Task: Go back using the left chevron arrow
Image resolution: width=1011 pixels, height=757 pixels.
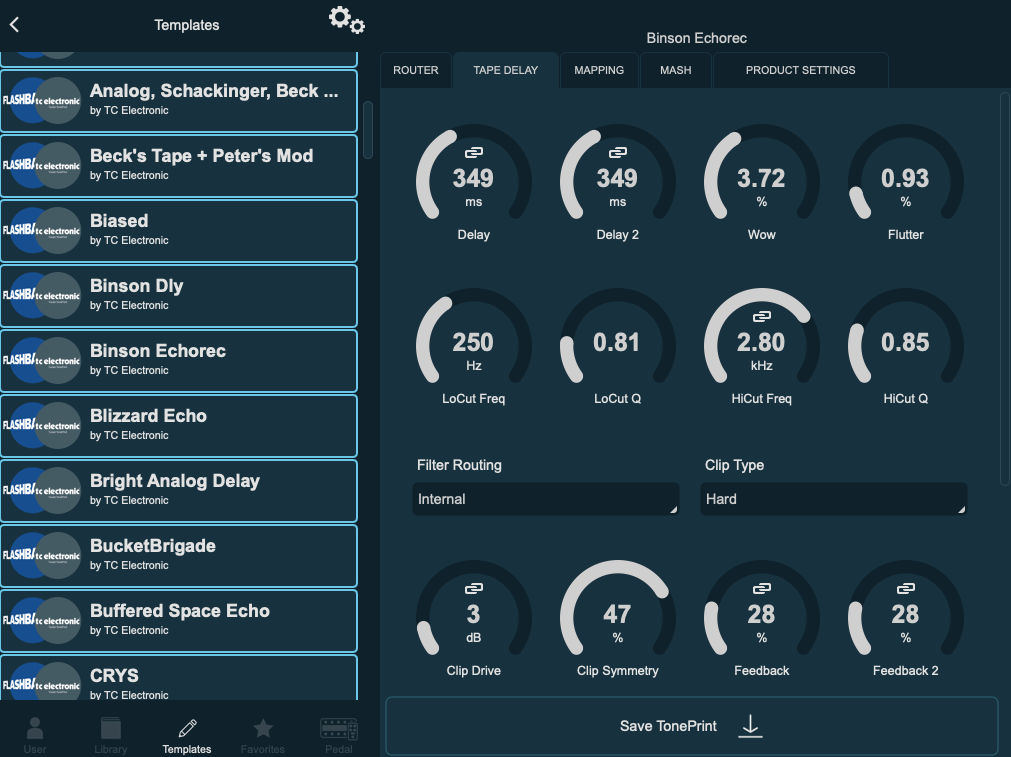Action: (15, 25)
